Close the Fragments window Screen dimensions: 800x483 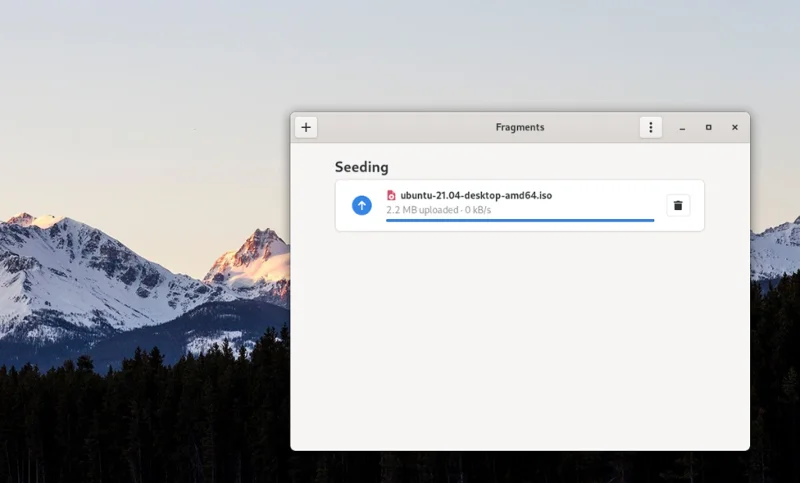735,128
